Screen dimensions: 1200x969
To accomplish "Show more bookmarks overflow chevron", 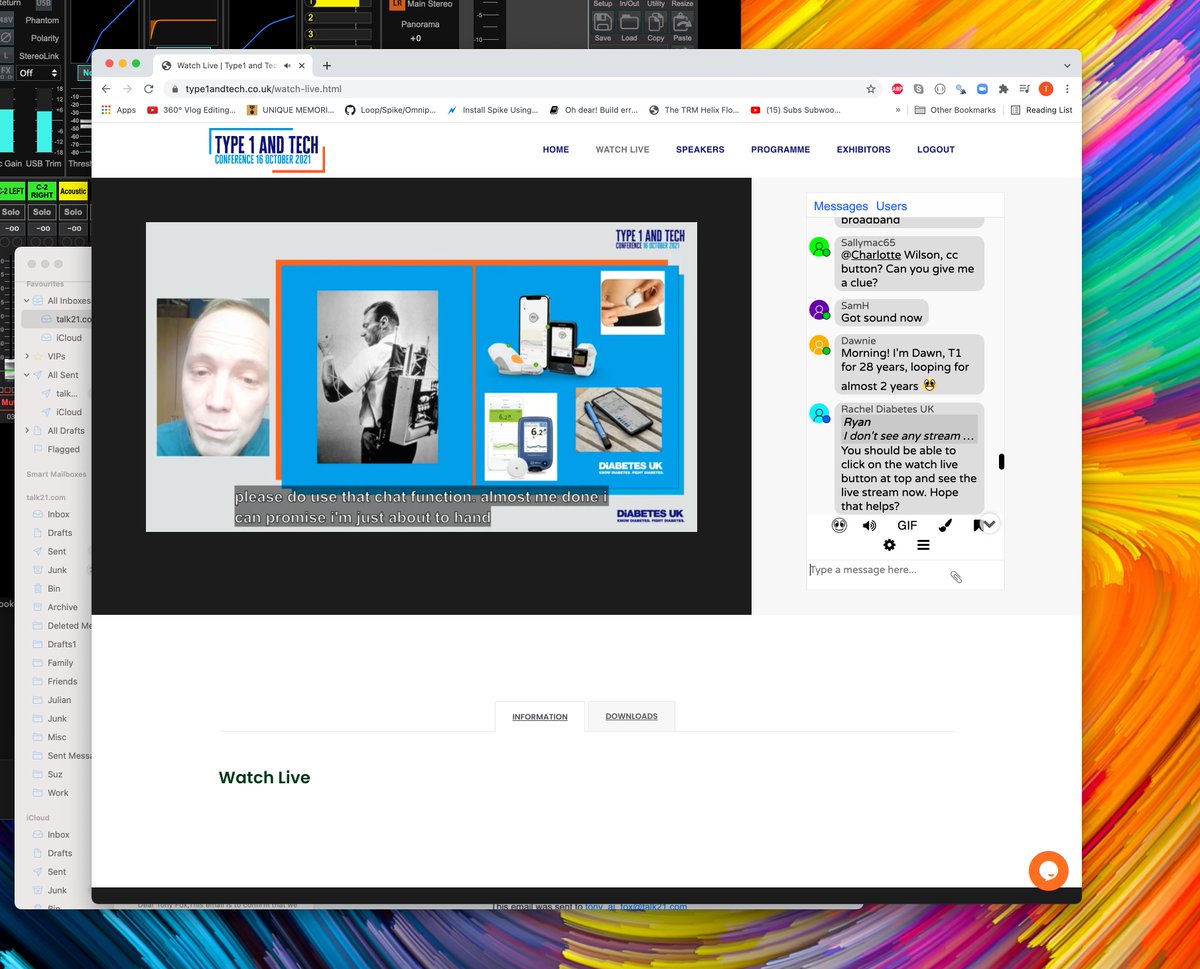I will [x=898, y=110].
